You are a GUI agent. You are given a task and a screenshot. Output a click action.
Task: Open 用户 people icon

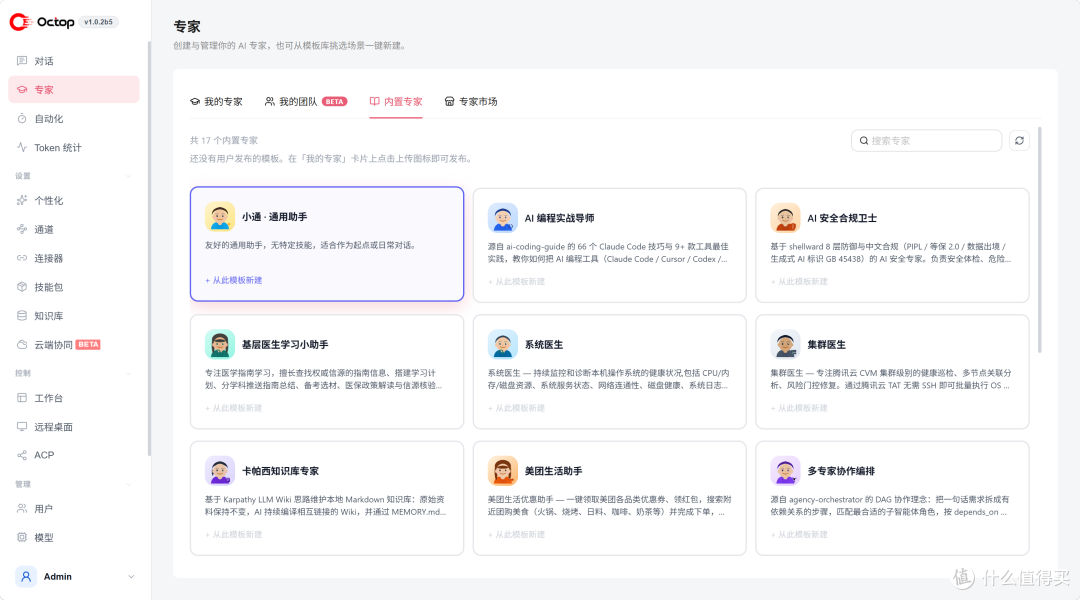[22, 508]
